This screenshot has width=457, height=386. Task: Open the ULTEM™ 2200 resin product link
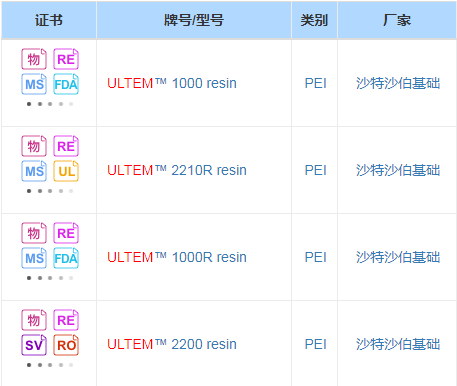[172, 344]
